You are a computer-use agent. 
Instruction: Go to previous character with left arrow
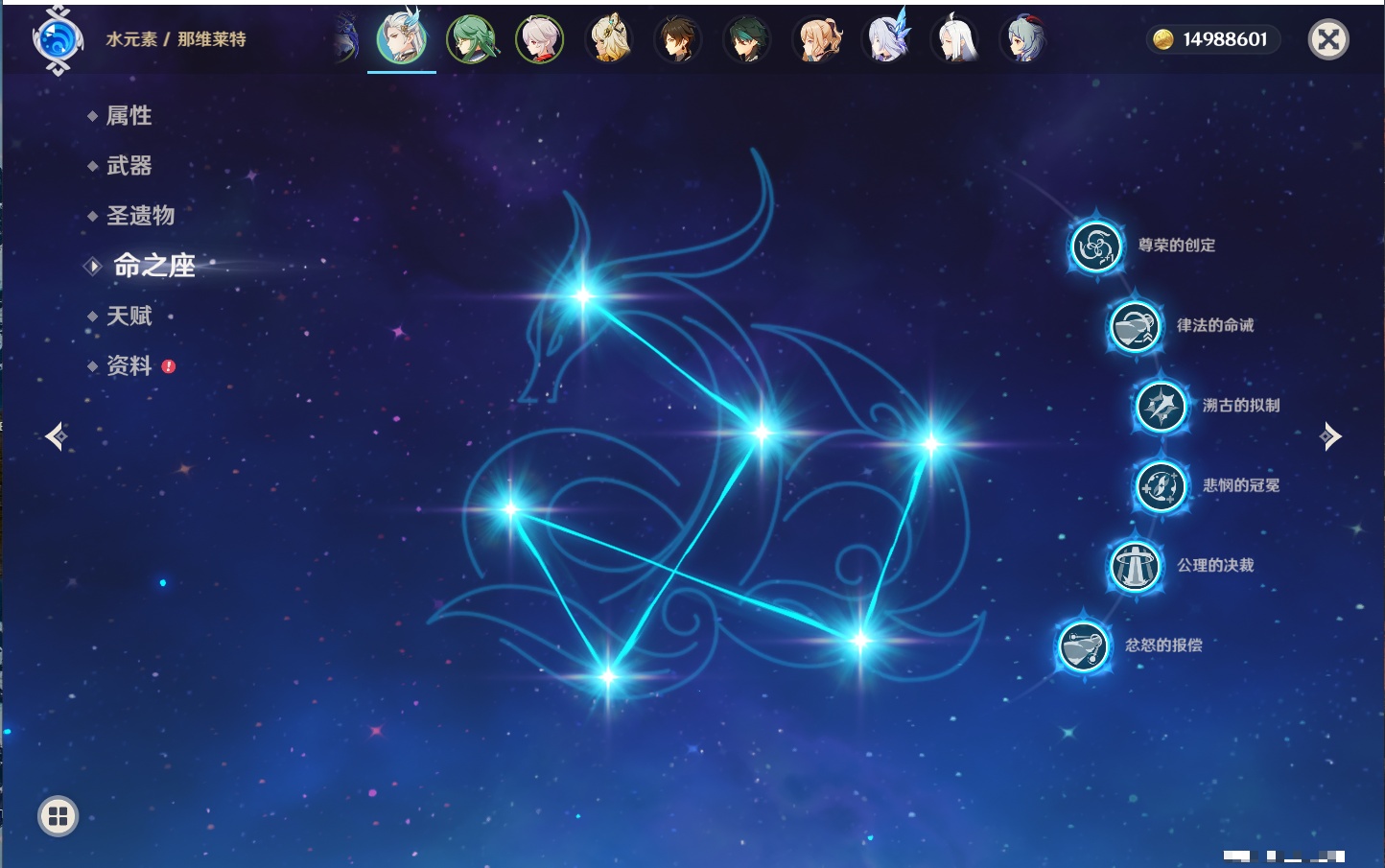57,436
